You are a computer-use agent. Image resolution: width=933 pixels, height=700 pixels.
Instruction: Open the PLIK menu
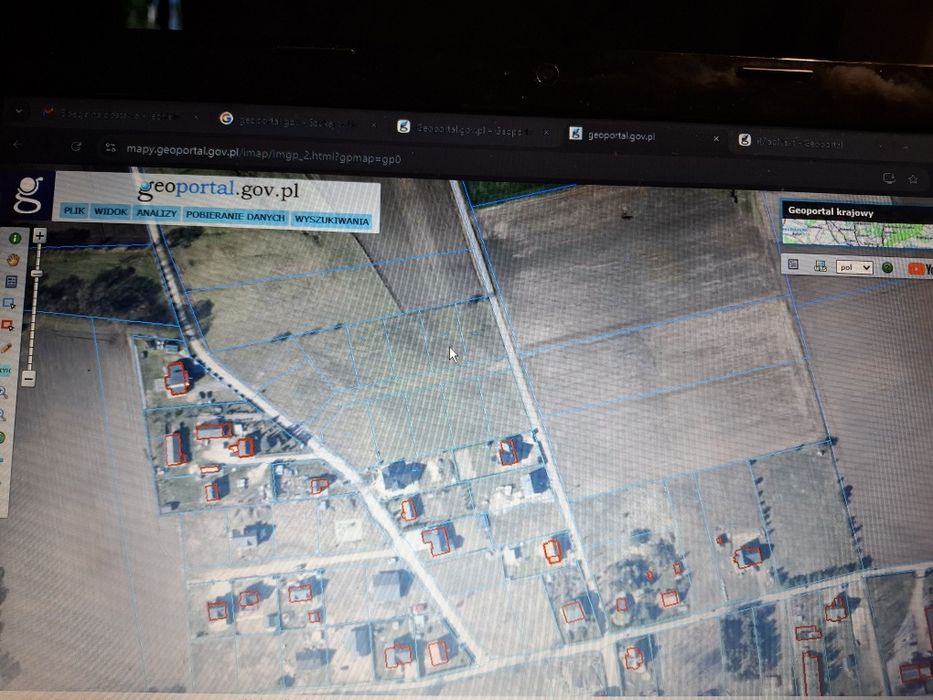[74, 211]
